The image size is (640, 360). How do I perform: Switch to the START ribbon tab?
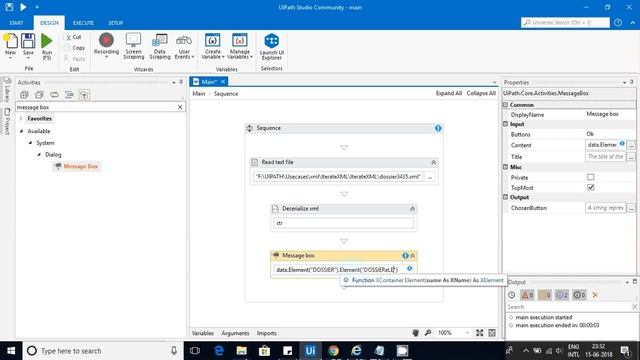pyautogui.click(x=16, y=23)
